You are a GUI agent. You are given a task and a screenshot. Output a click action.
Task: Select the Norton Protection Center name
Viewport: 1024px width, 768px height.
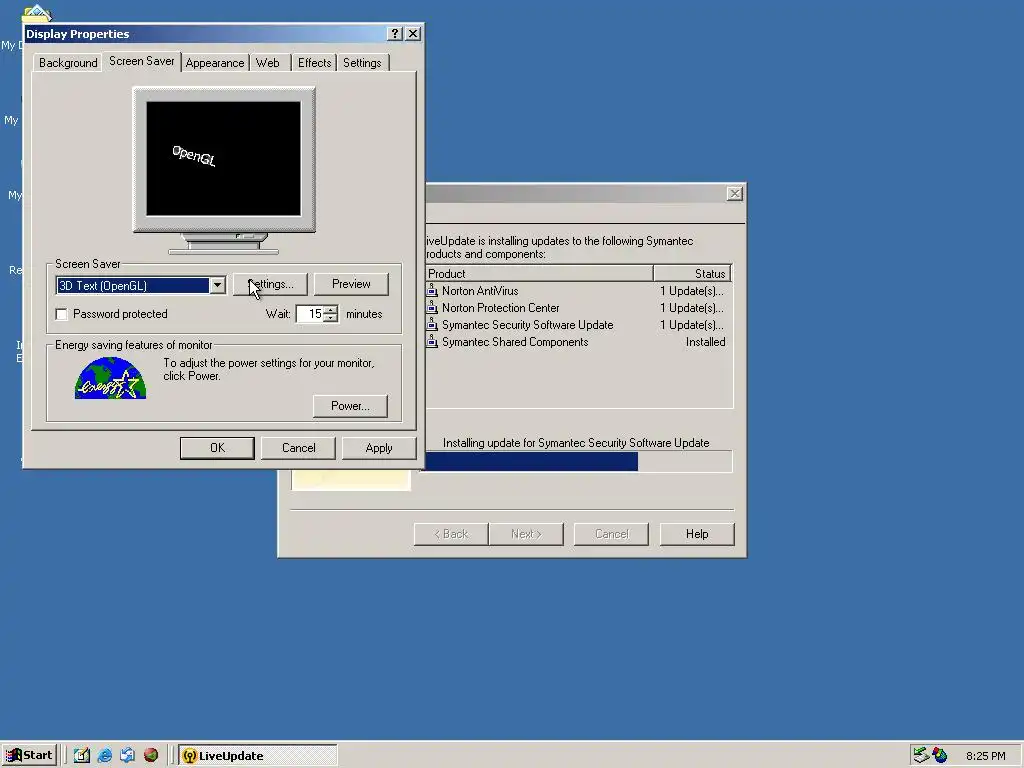coord(500,308)
